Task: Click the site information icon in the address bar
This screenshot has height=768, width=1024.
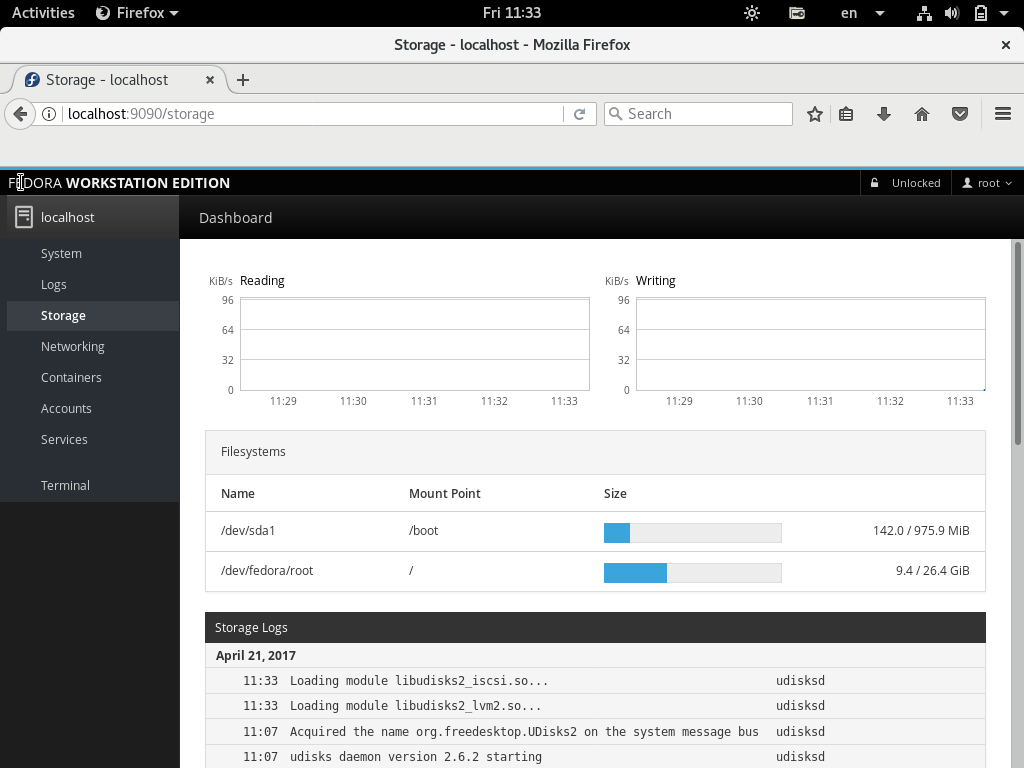Action: (49, 114)
